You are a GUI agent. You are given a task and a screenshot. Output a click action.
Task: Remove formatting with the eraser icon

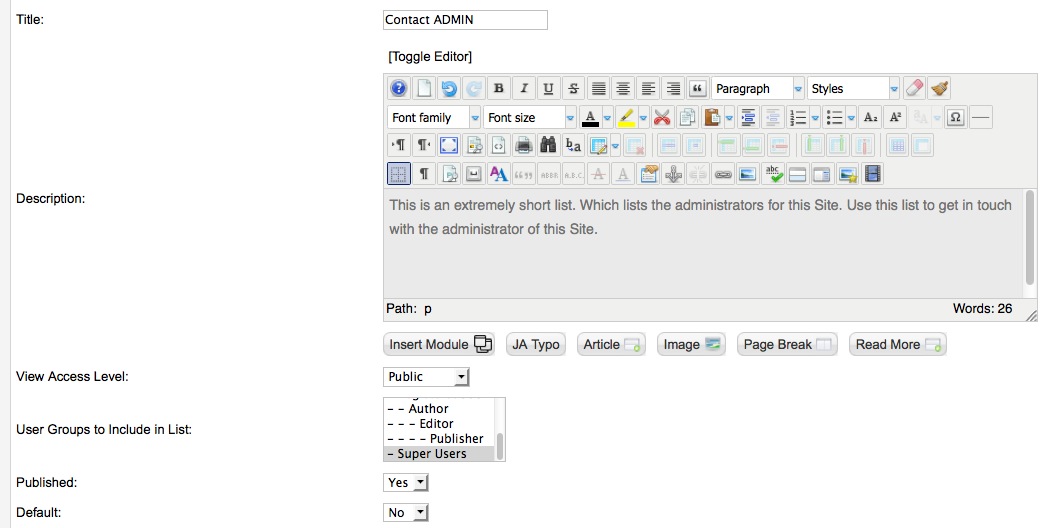914,88
